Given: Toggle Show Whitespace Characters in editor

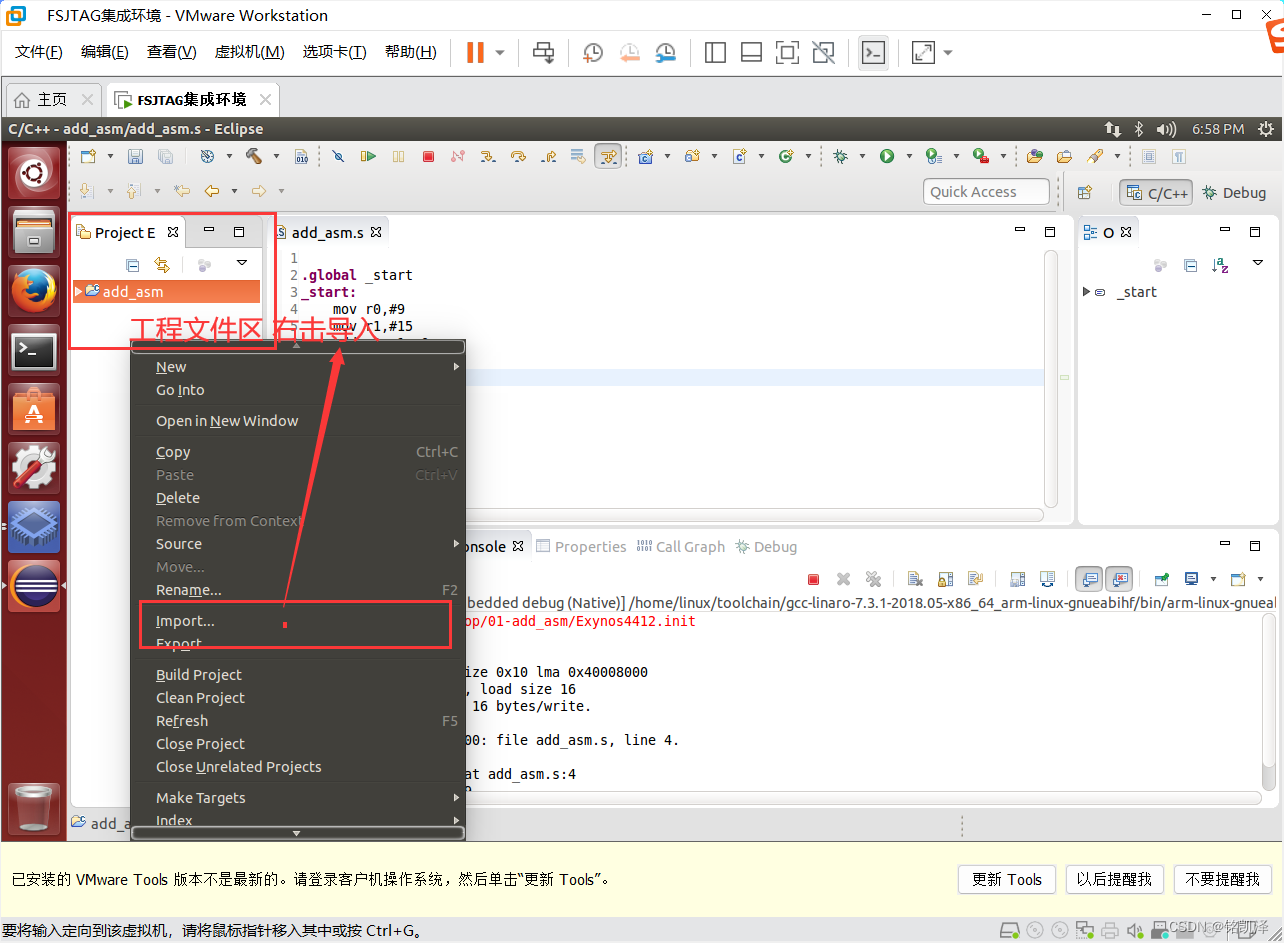Looking at the screenshot, I should [578, 157].
